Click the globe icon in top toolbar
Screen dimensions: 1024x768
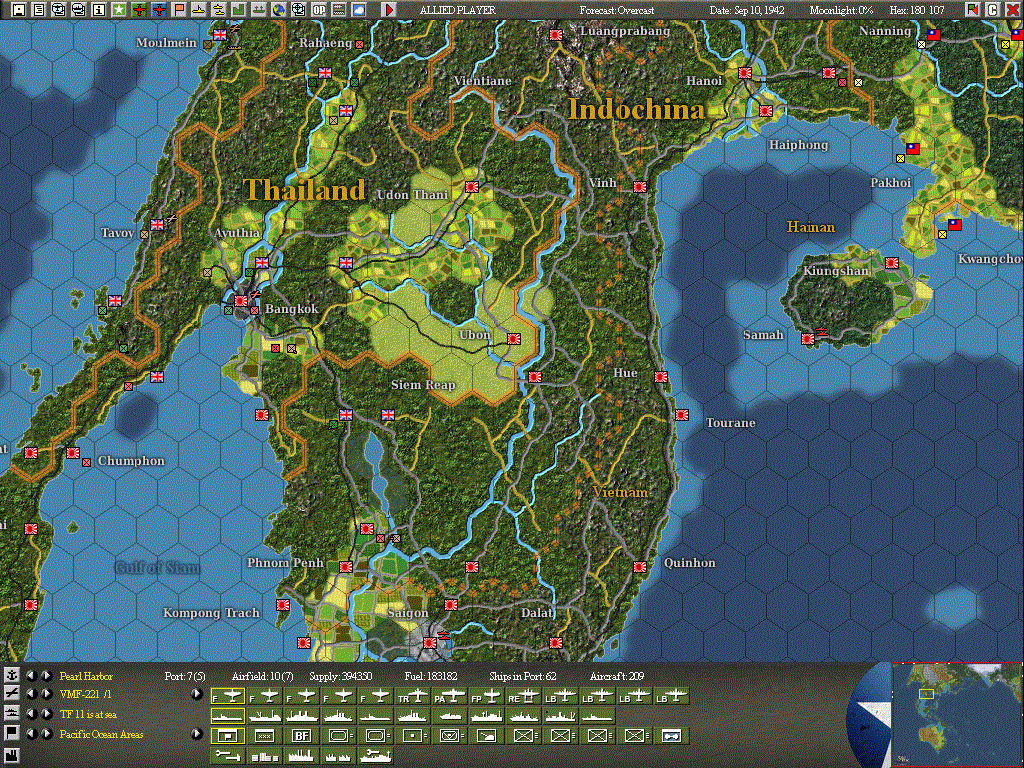[x=279, y=9]
